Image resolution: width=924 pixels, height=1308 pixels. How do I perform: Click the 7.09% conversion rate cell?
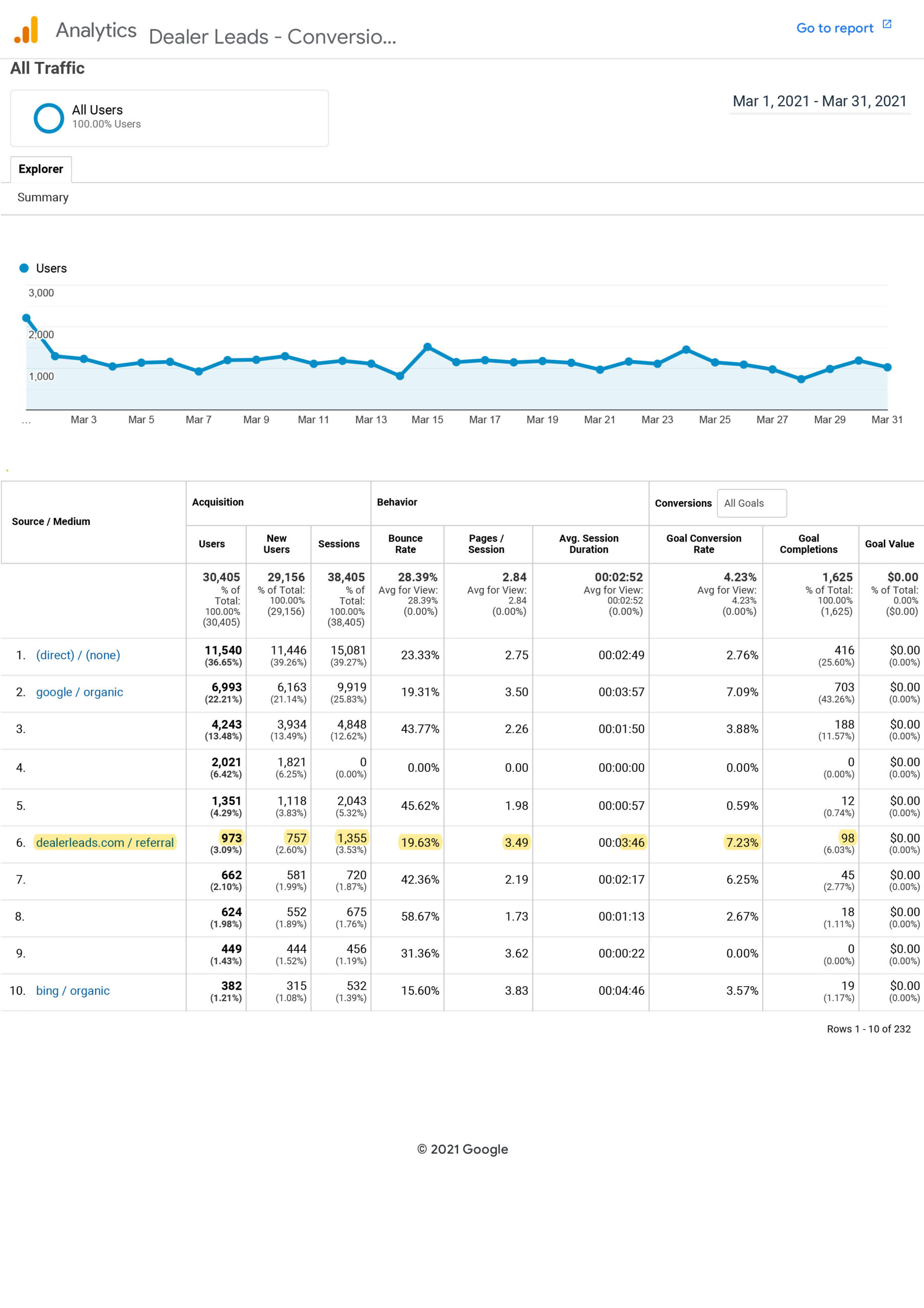742,692
